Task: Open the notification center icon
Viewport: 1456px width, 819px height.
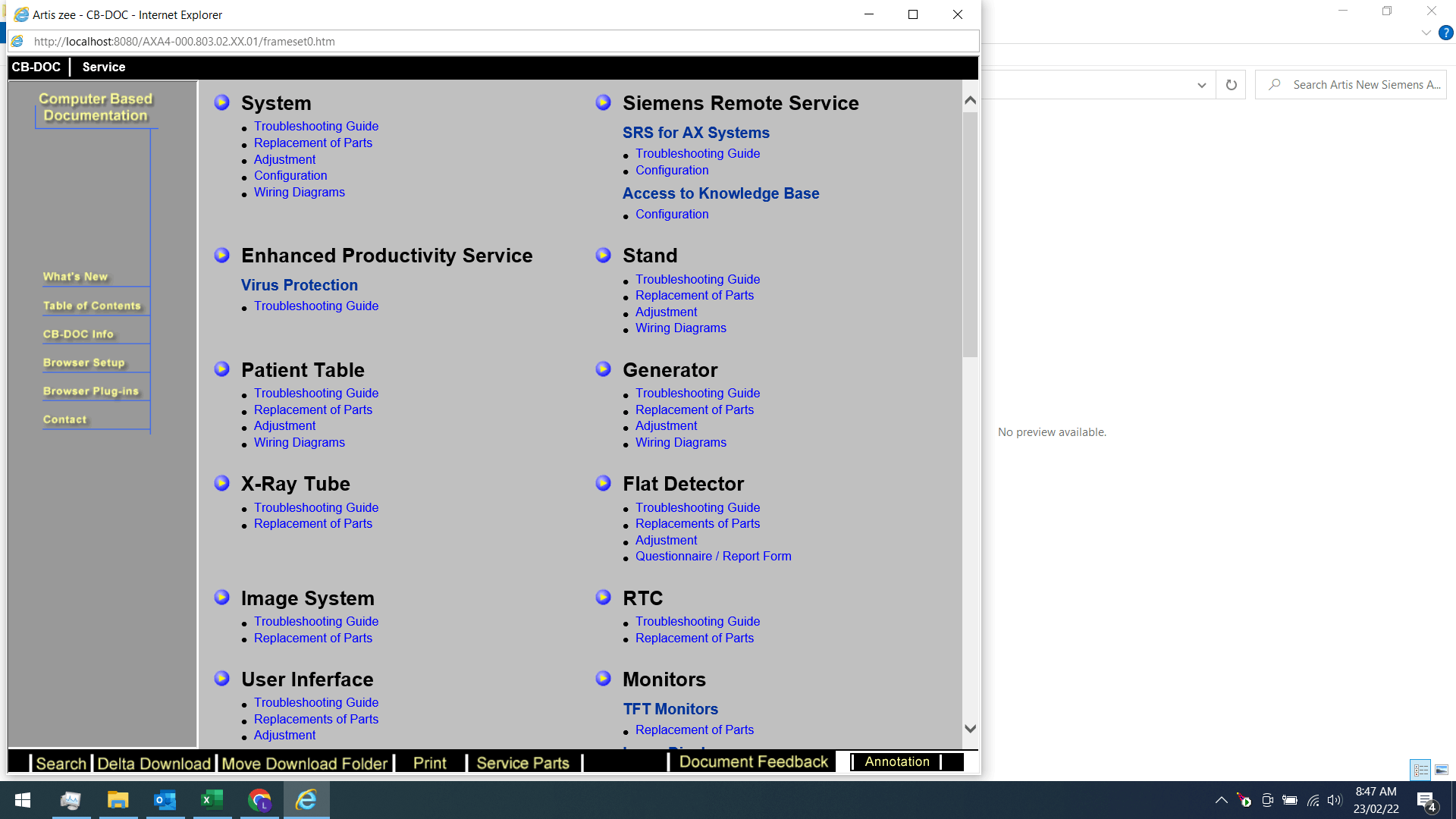Action: coord(1426,801)
